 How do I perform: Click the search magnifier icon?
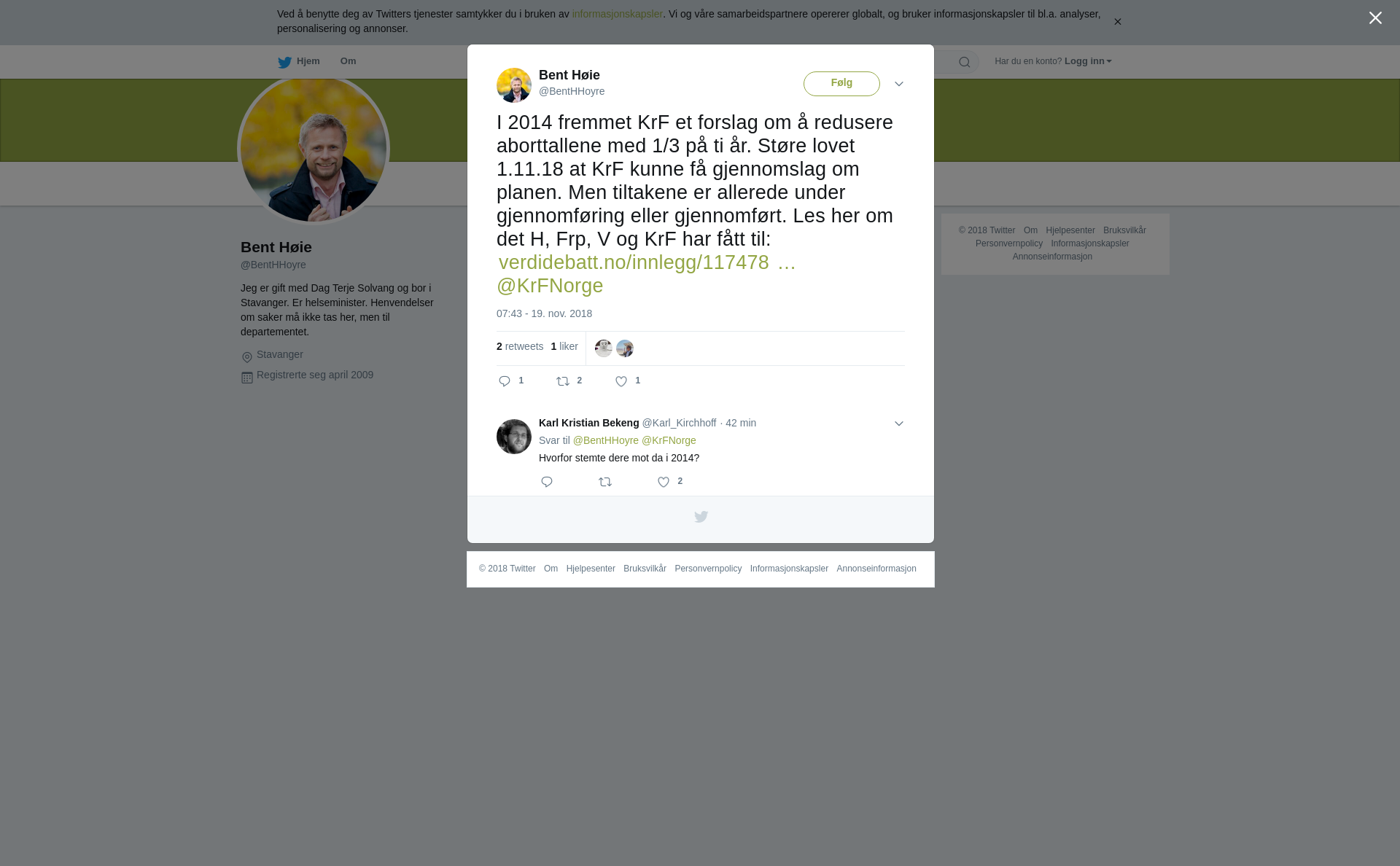pos(964,62)
